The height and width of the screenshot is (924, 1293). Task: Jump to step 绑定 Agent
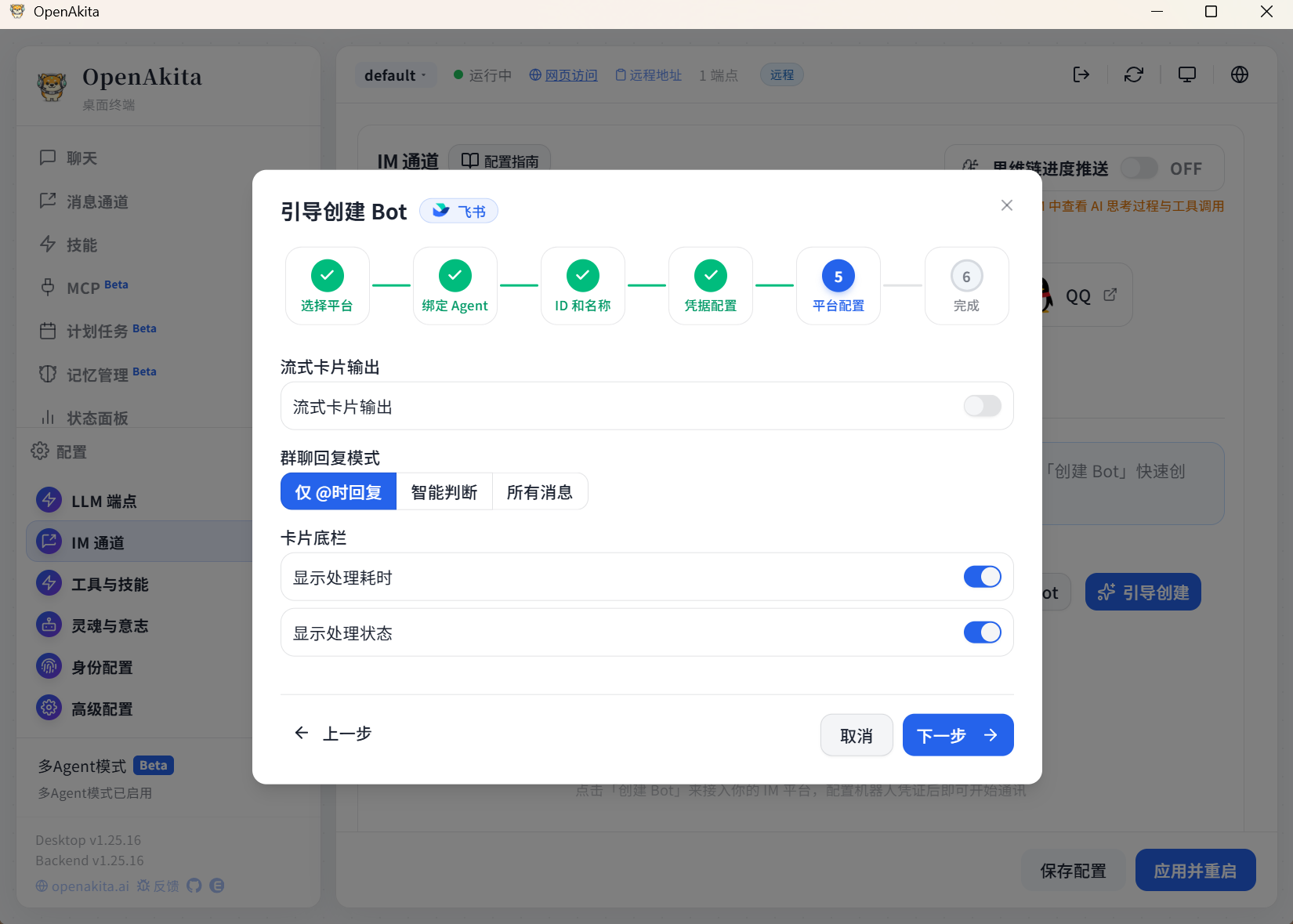tap(455, 285)
